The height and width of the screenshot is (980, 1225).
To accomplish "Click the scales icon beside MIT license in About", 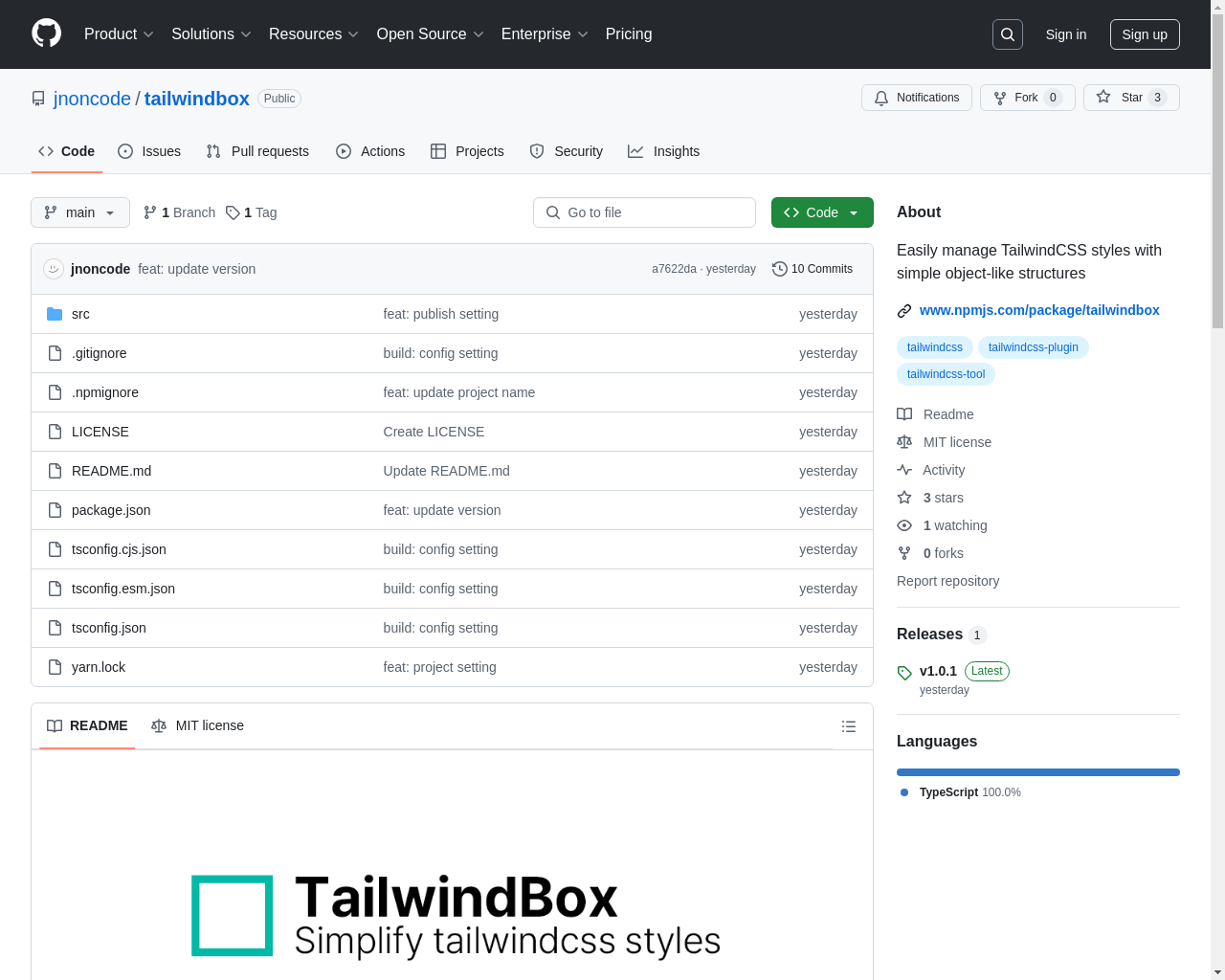I will coord(904,442).
